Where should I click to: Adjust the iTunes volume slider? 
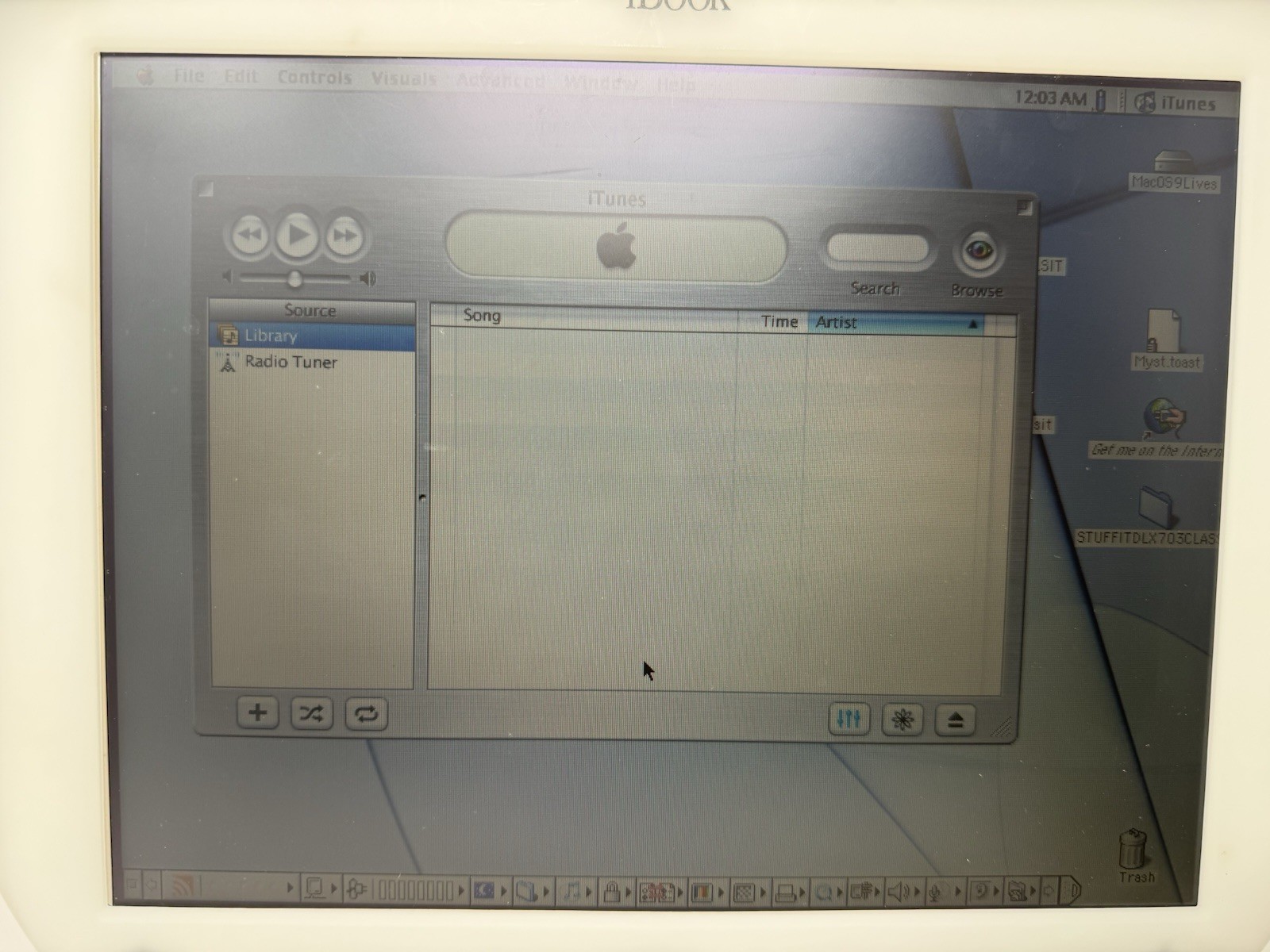[295, 278]
